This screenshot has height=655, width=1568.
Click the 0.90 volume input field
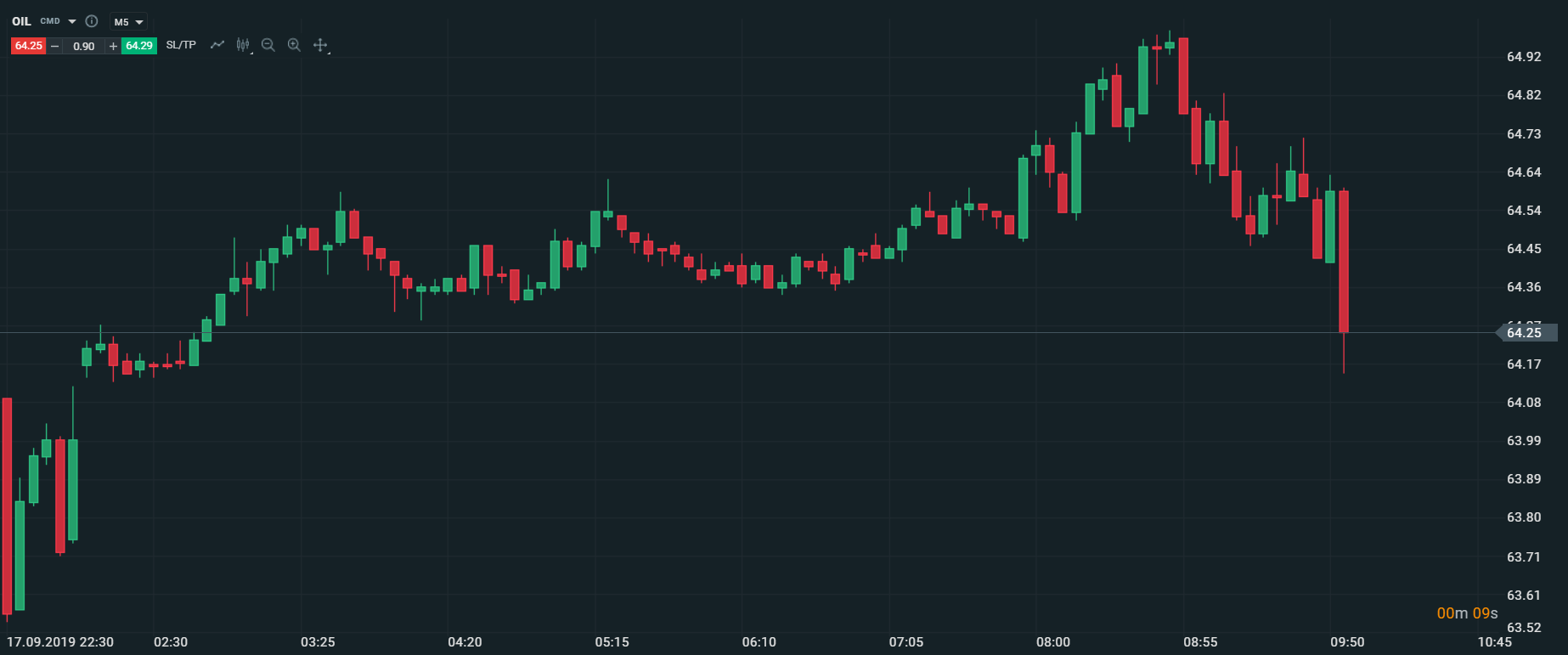[x=84, y=46]
